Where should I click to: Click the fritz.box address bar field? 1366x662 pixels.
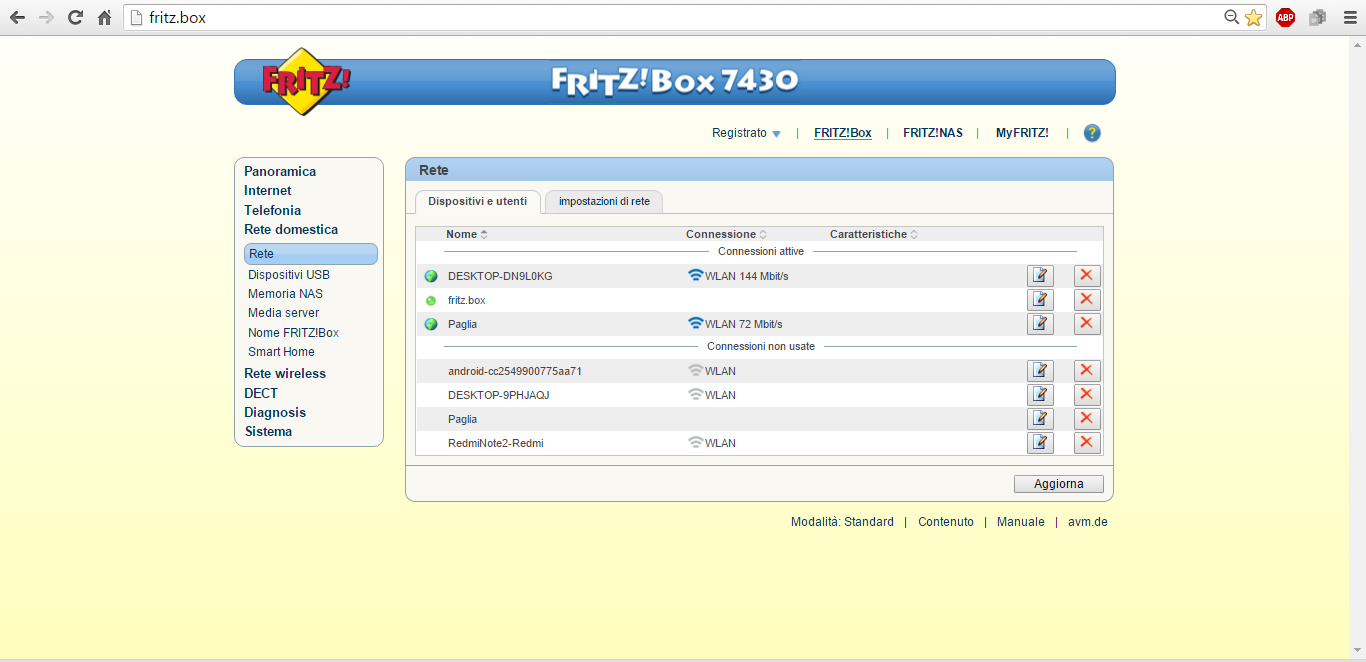tap(680, 17)
